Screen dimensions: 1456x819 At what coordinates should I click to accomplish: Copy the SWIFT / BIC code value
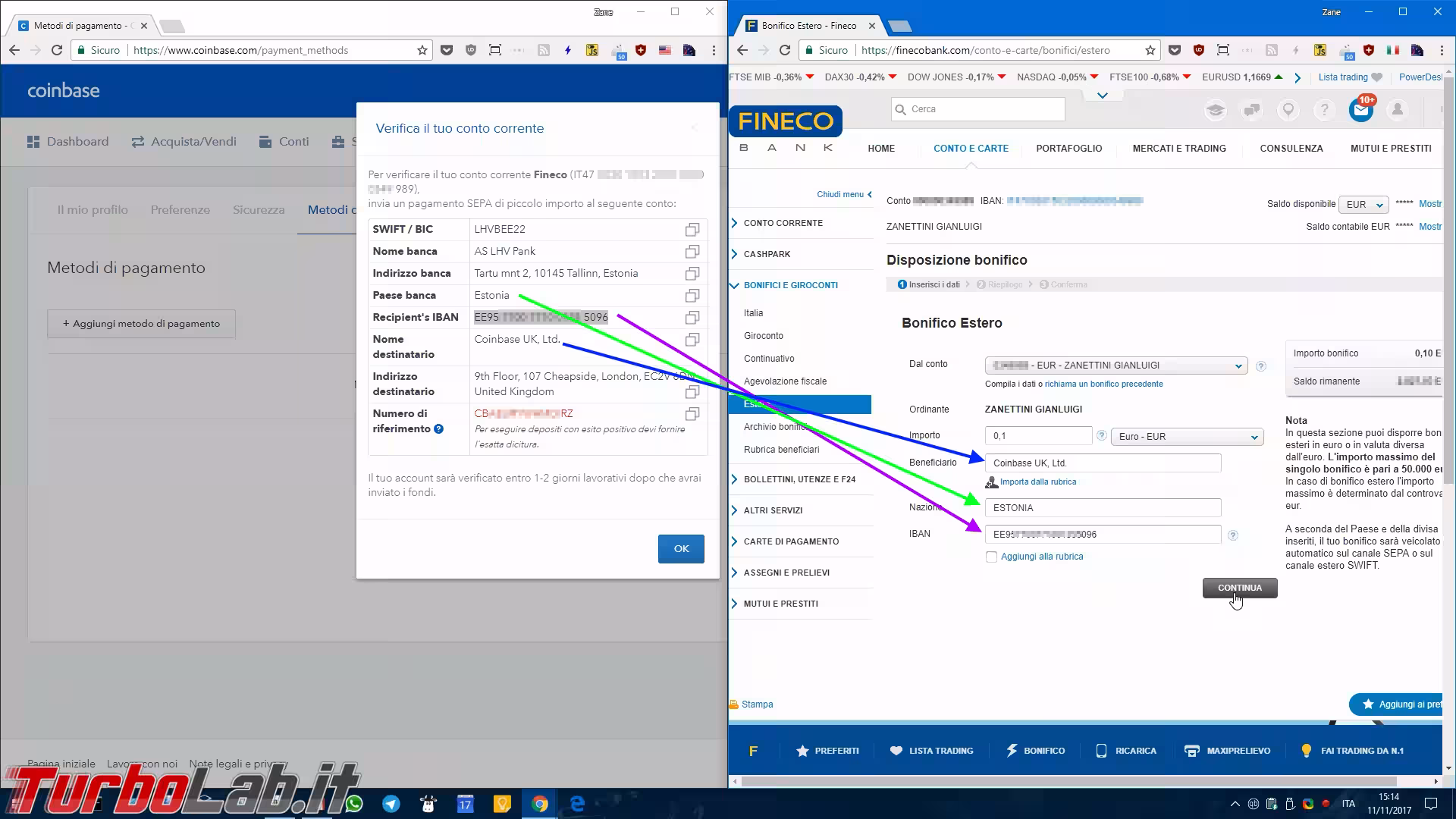[692, 230]
